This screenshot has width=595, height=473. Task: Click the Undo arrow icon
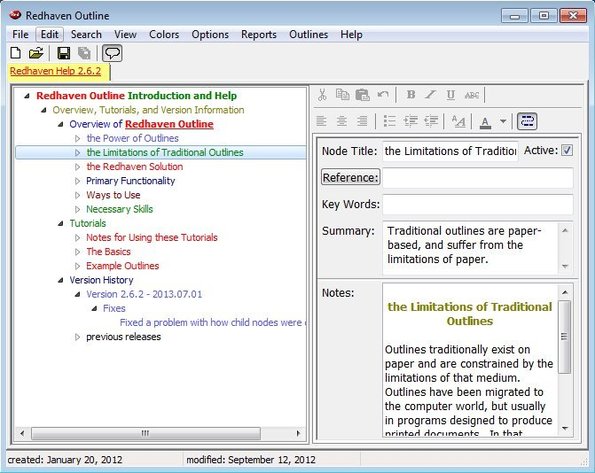point(383,95)
